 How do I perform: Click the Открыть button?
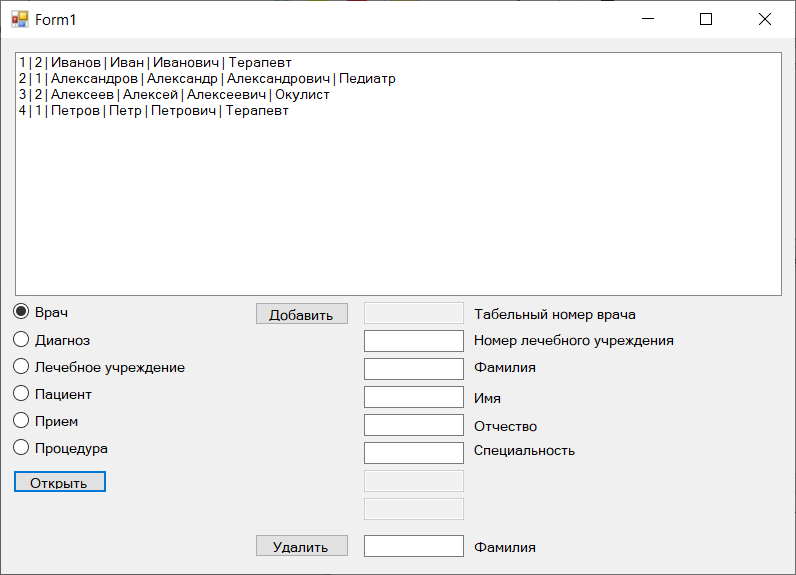(60, 482)
